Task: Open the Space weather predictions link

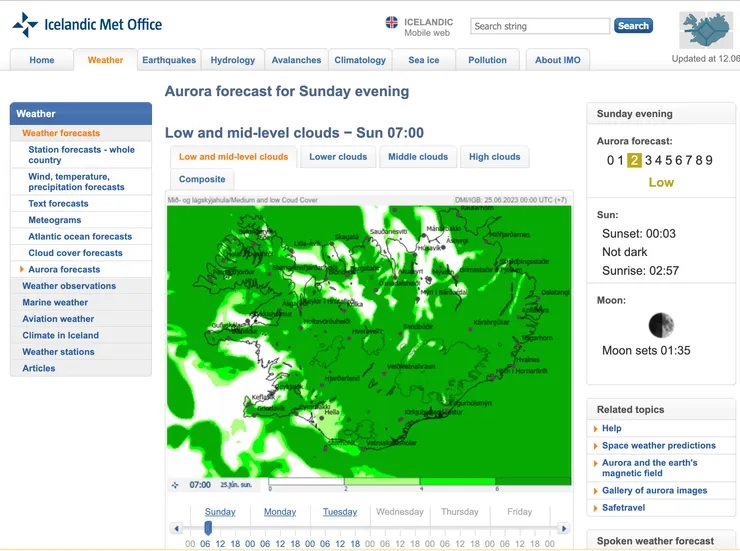Action: tap(658, 446)
